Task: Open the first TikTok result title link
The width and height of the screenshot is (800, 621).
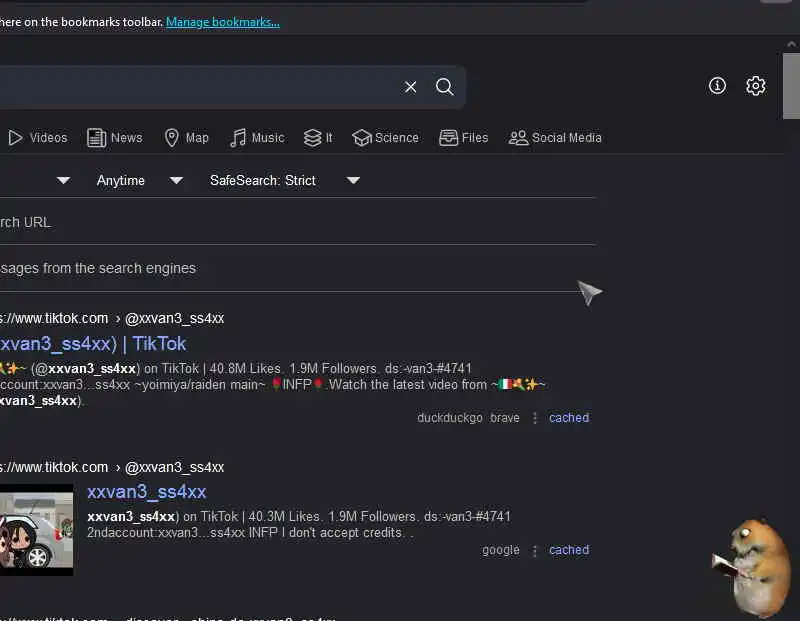Action: click(x=93, y=344)
